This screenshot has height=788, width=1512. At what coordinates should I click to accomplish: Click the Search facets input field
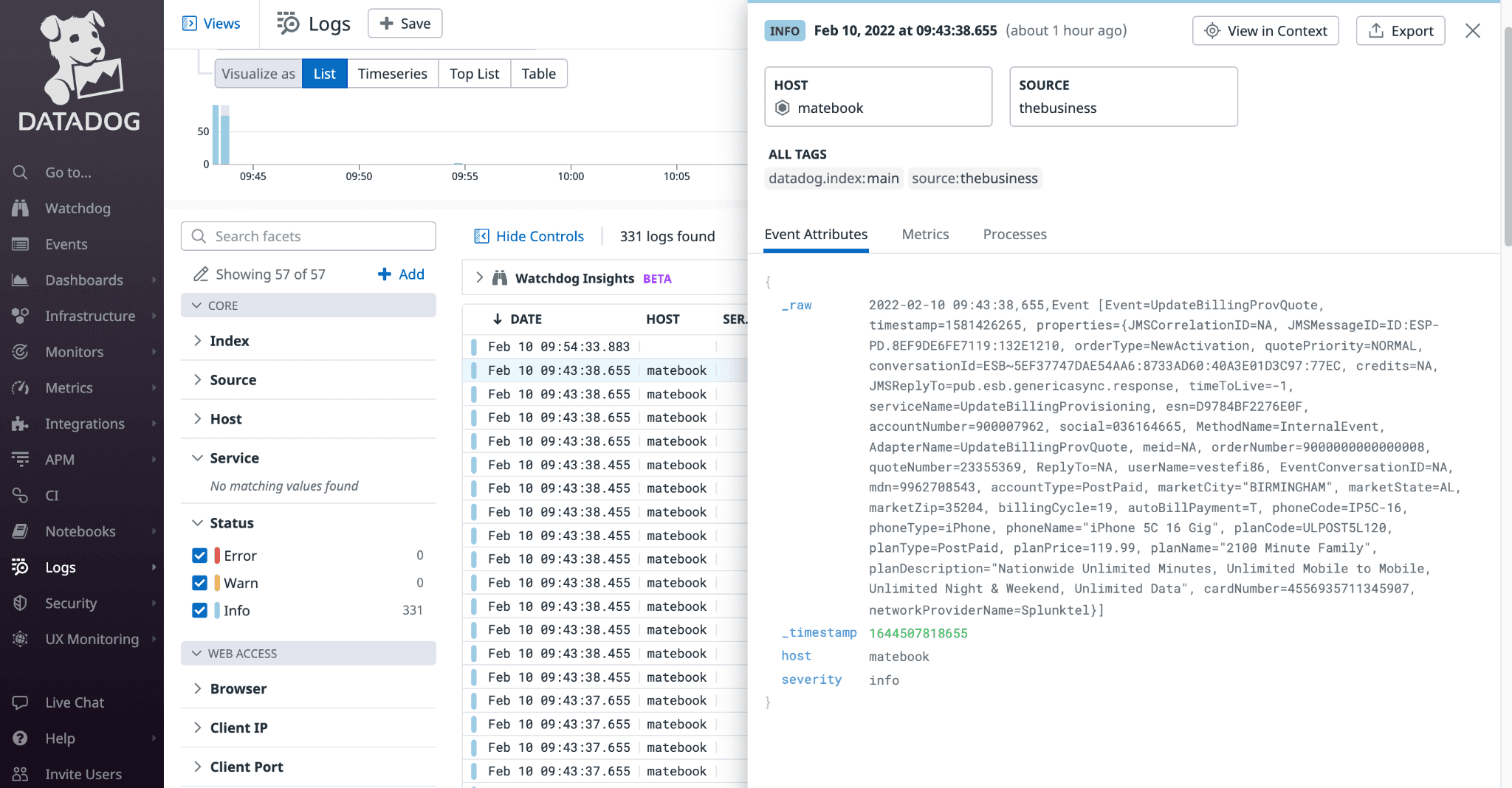[x=309, y=236]
